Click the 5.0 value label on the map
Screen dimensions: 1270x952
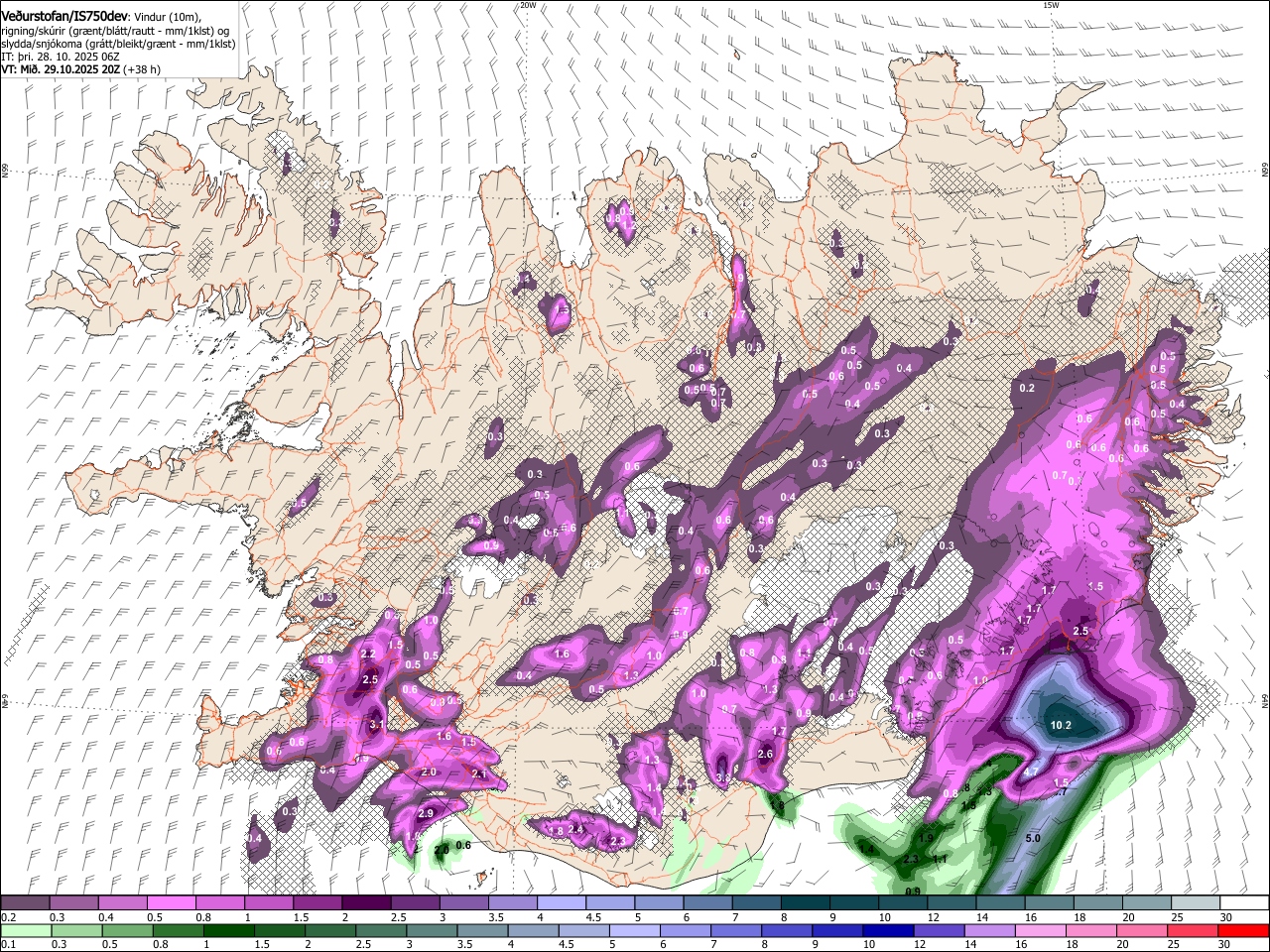[1032, 838]
